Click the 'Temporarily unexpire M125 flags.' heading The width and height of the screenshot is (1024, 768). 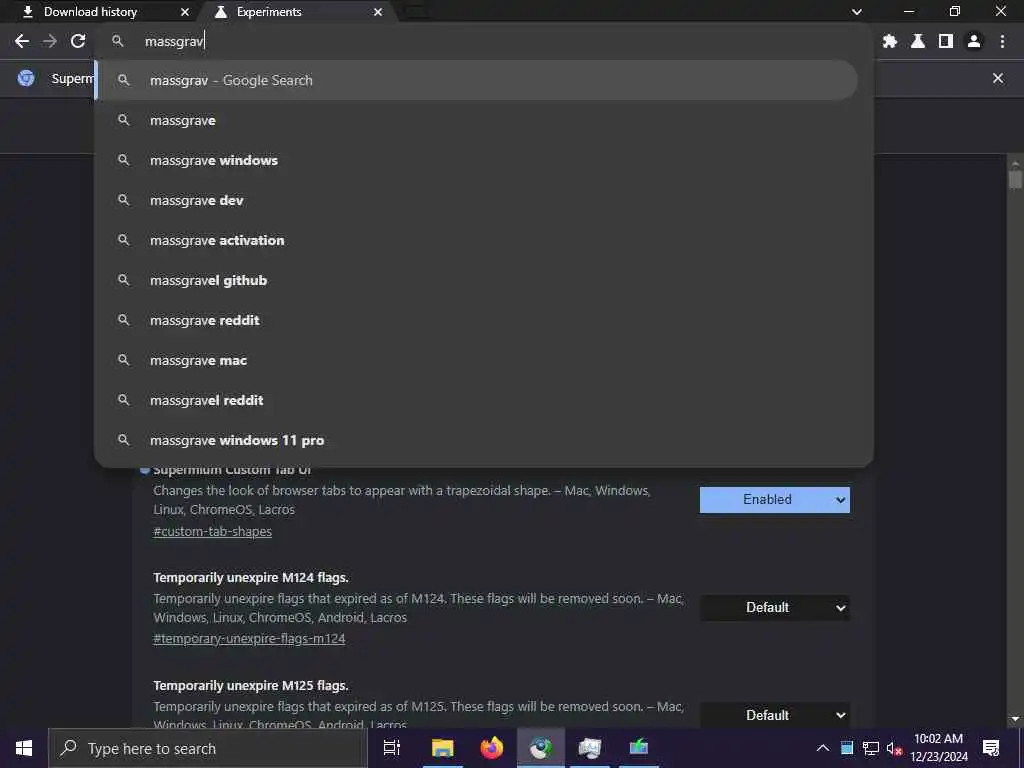pos(251,685)
